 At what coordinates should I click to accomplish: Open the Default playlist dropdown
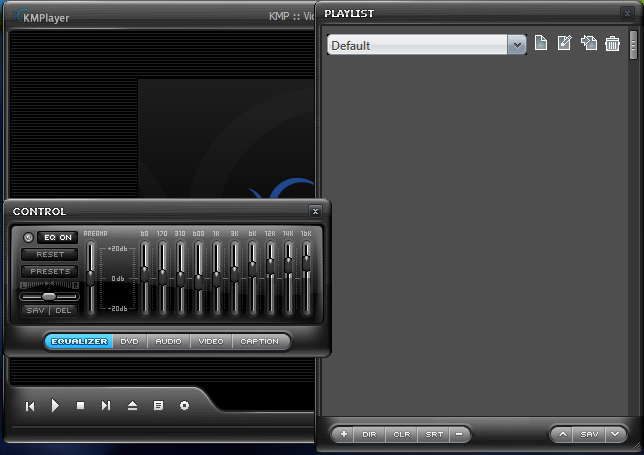(427, 45)
